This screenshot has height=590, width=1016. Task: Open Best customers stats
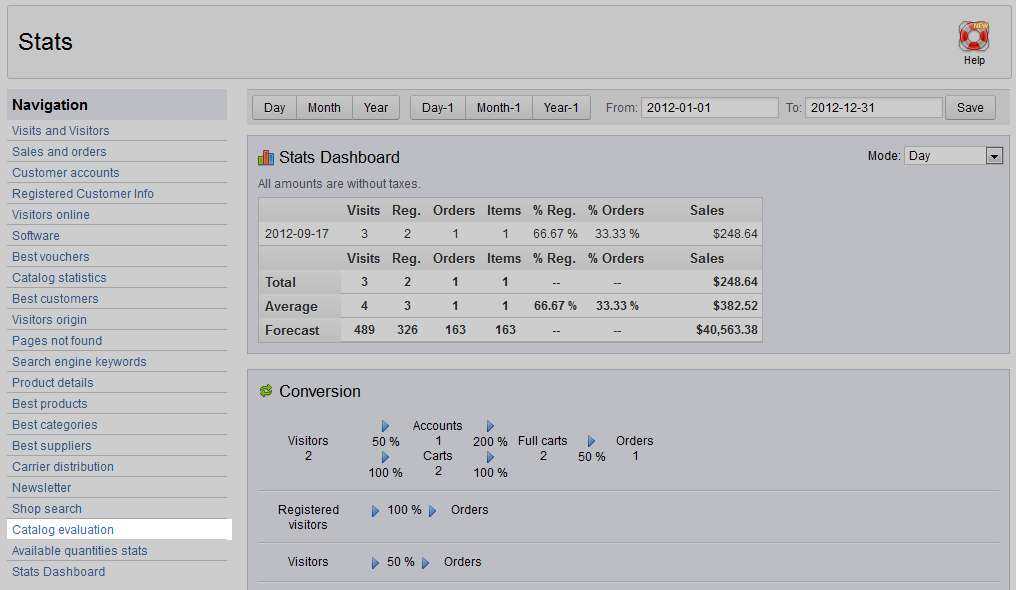(x=55, y=299)
